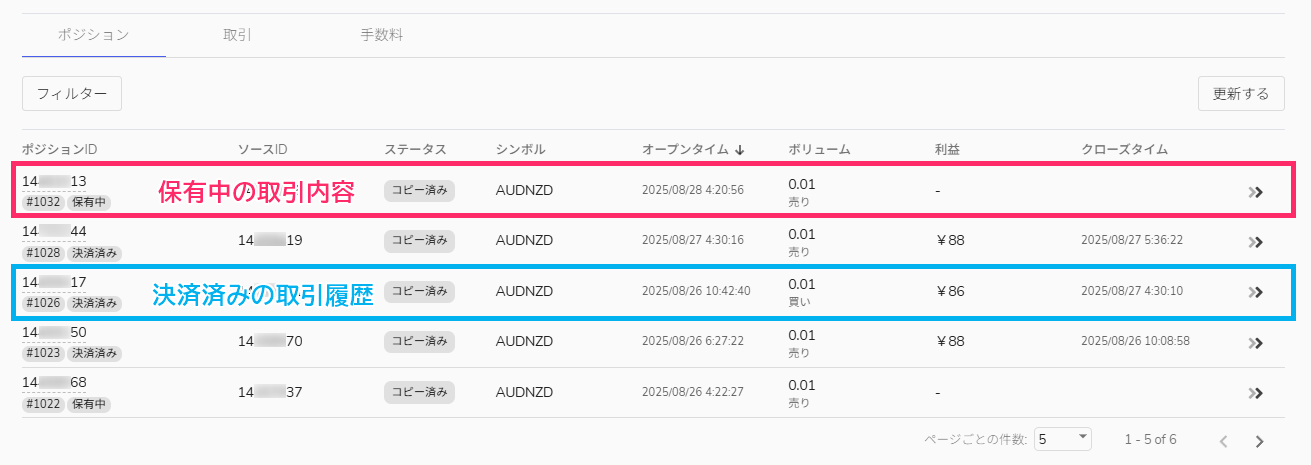Viewport: 1311px width, 465px height.
Task: Click the 決済済み badge on #1028
Action: [95, 253]
